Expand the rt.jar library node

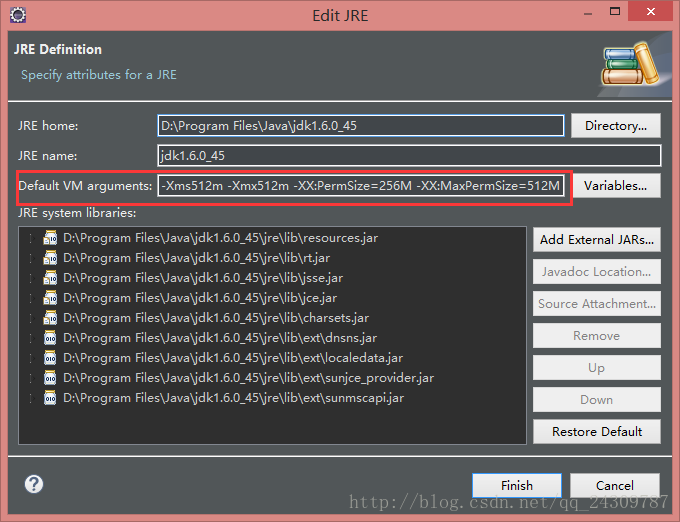(x=31, y=258)
